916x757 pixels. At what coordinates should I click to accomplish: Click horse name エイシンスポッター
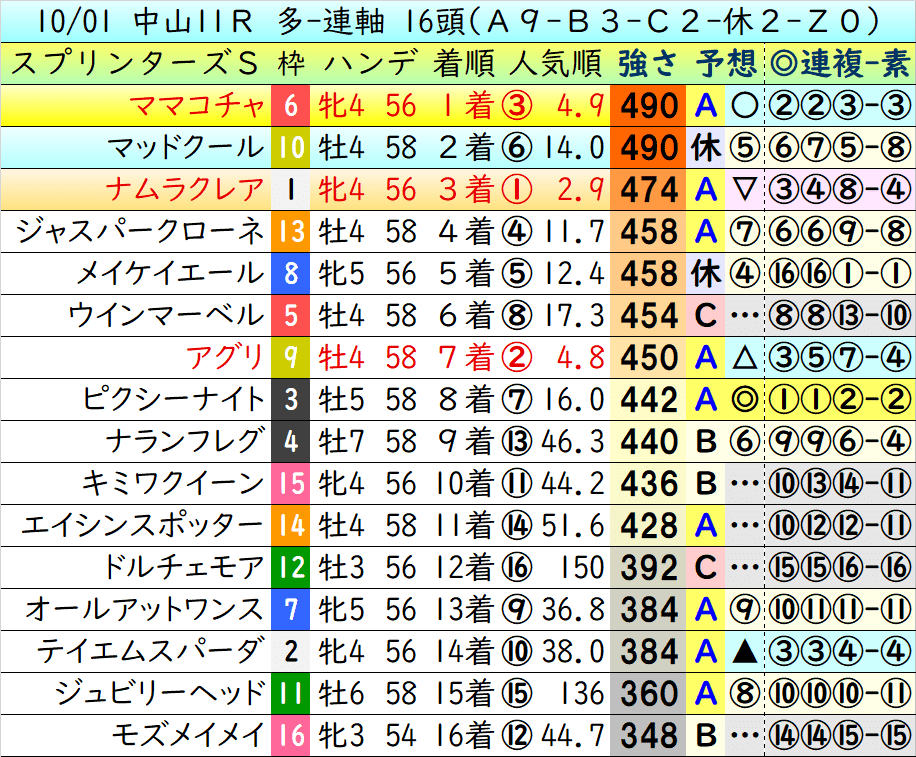click(143, 526)
